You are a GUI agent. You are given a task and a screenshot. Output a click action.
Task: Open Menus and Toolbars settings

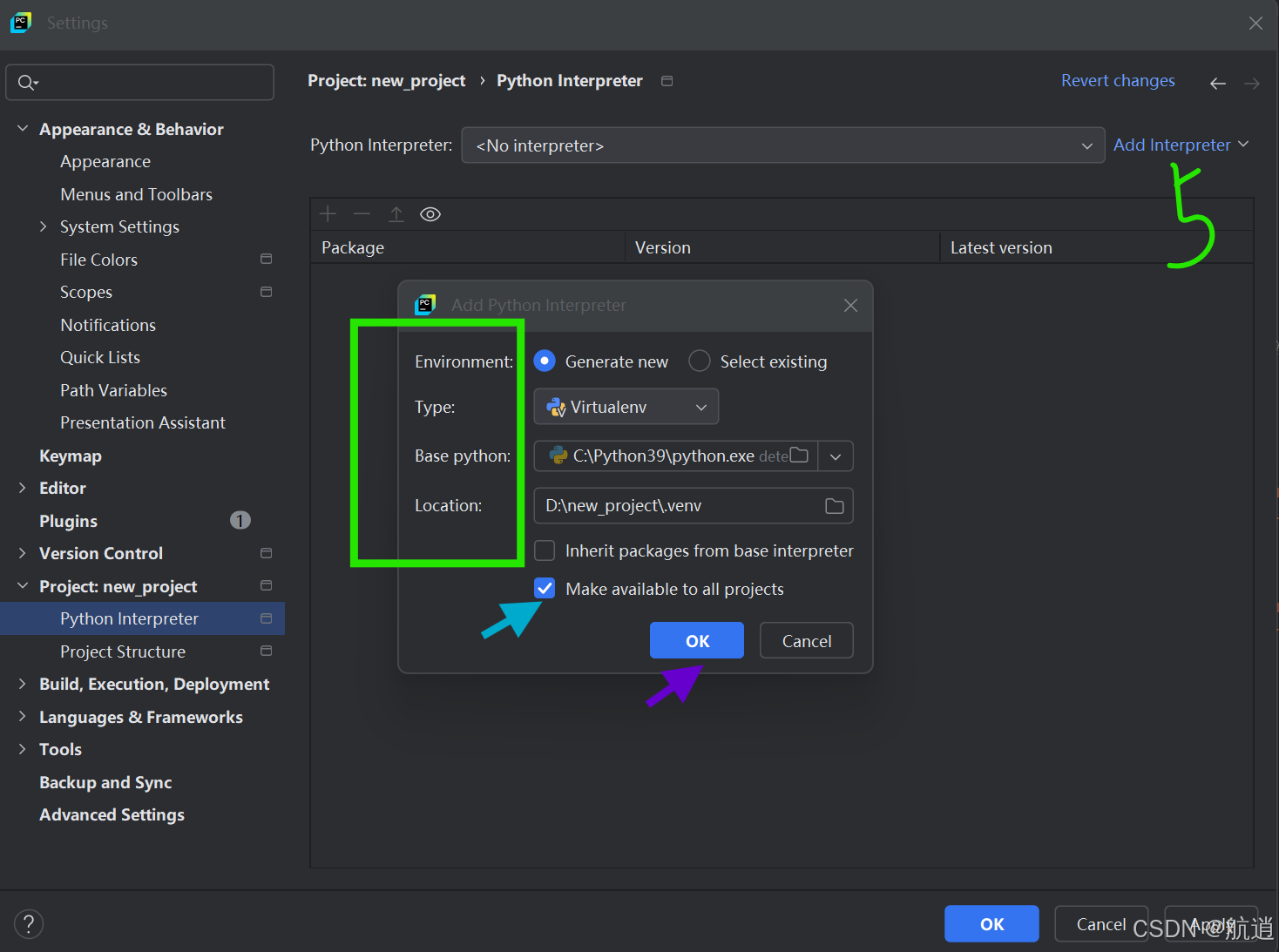[137, 194]
